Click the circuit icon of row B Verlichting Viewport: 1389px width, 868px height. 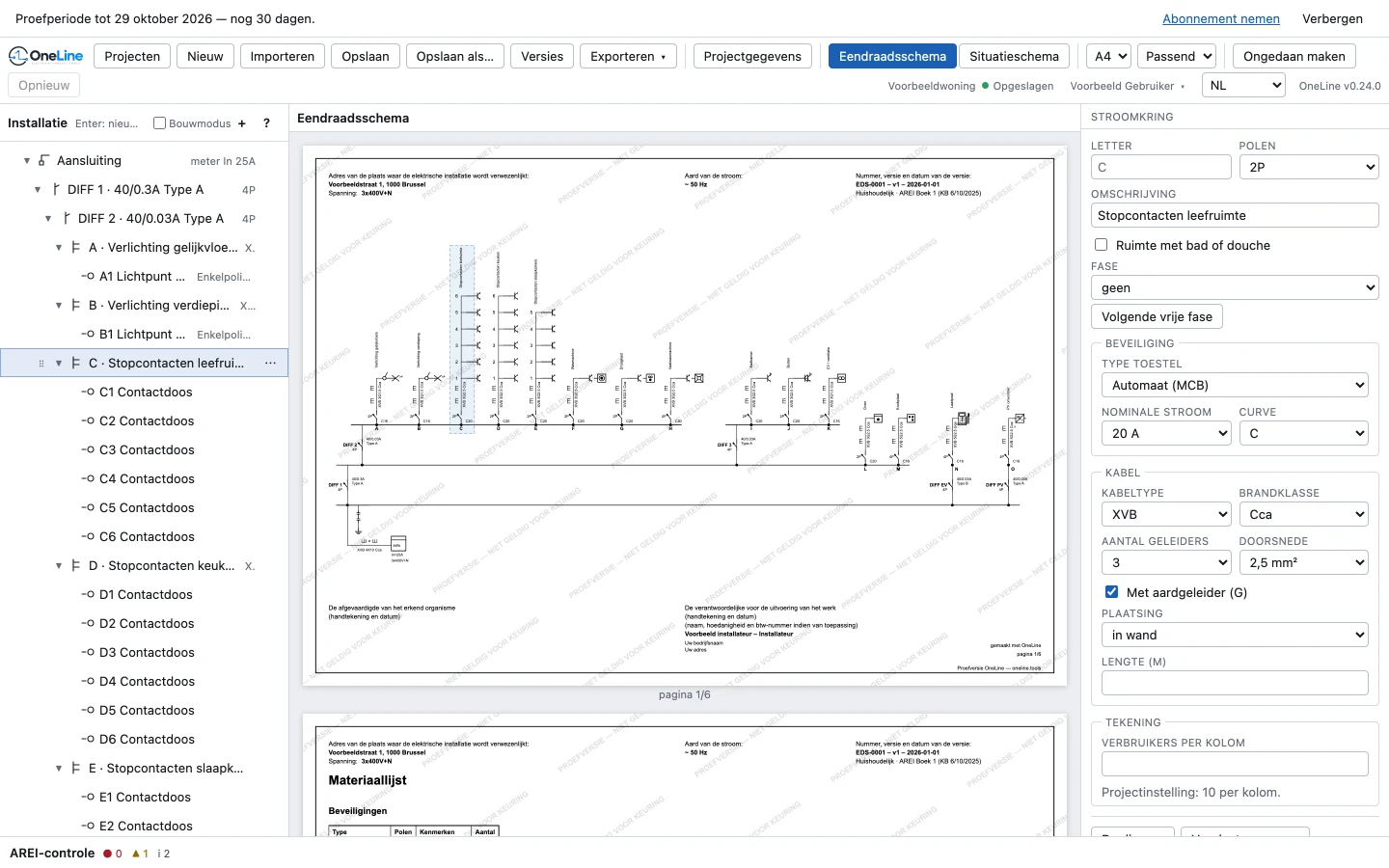click(x=76, y=306)
